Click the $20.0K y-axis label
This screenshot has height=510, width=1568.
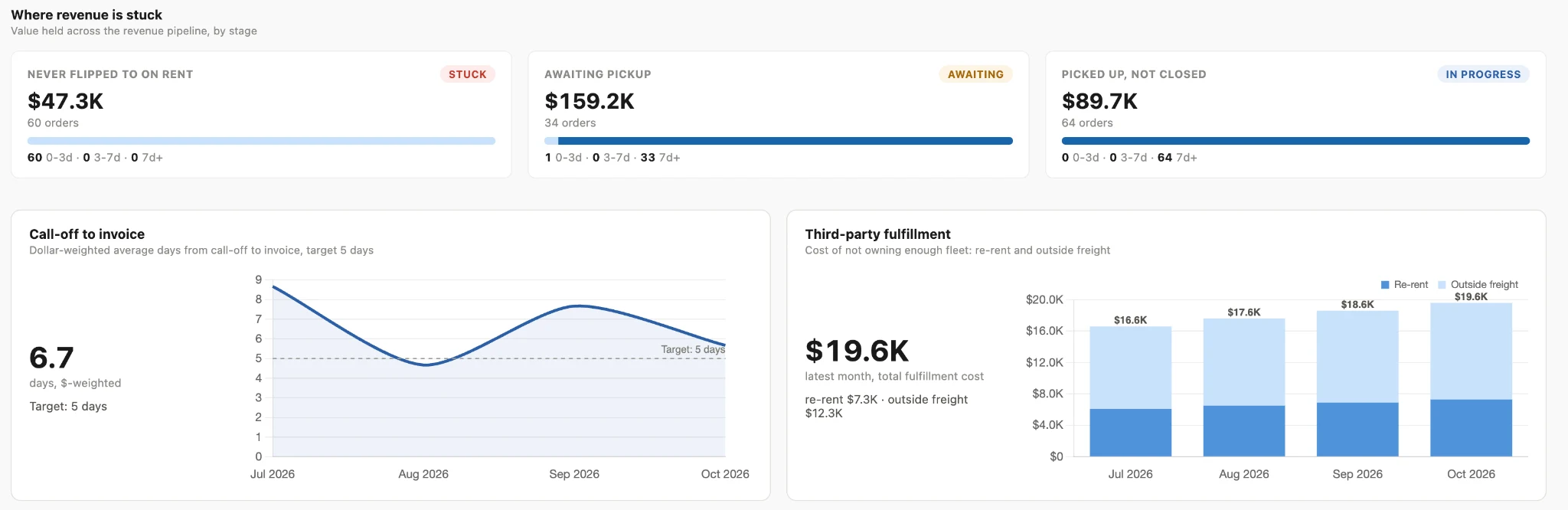(1044, 299)
